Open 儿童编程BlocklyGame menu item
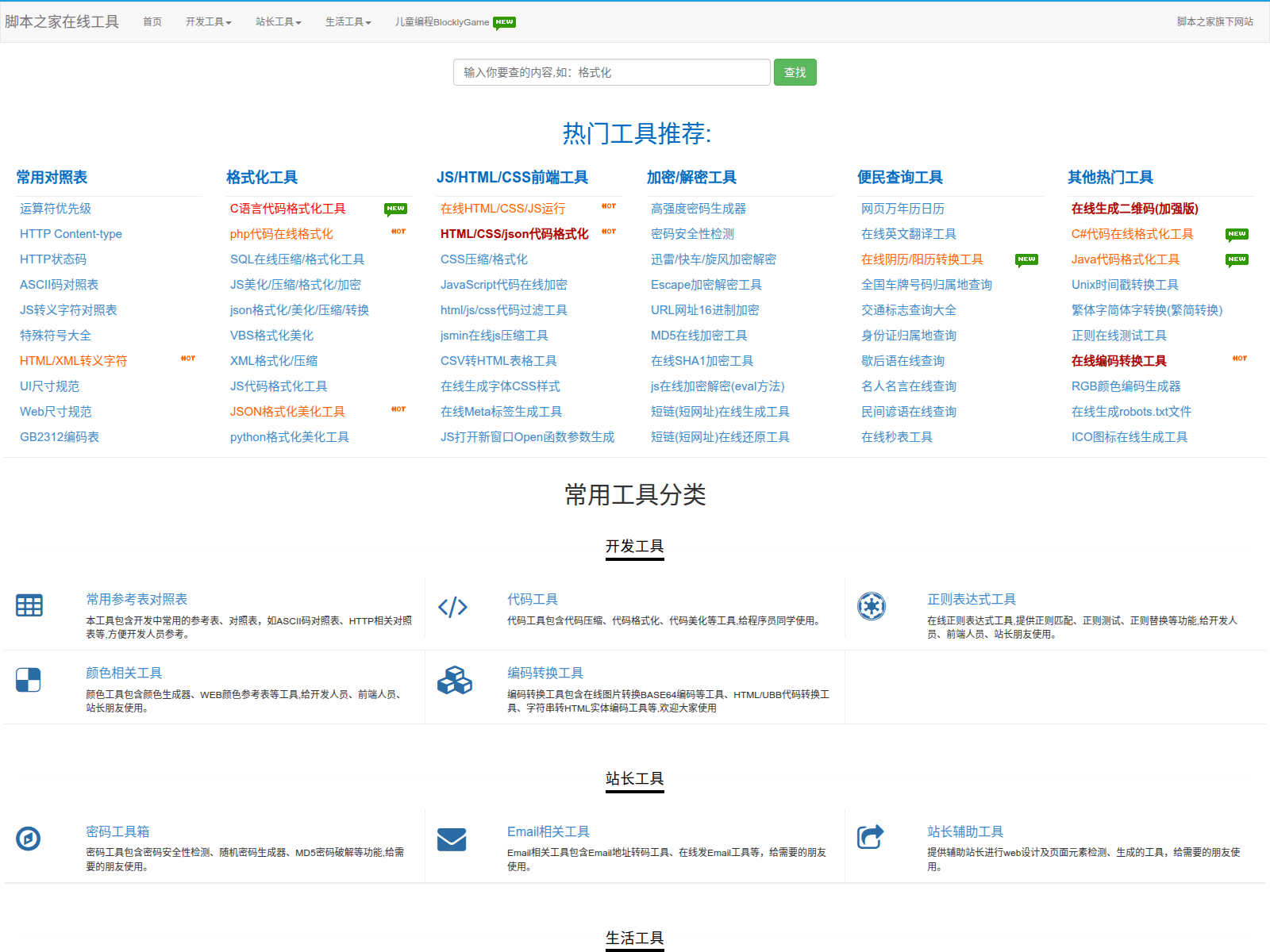The width and height of the screenshot is (1270, 952). point(442,22)
